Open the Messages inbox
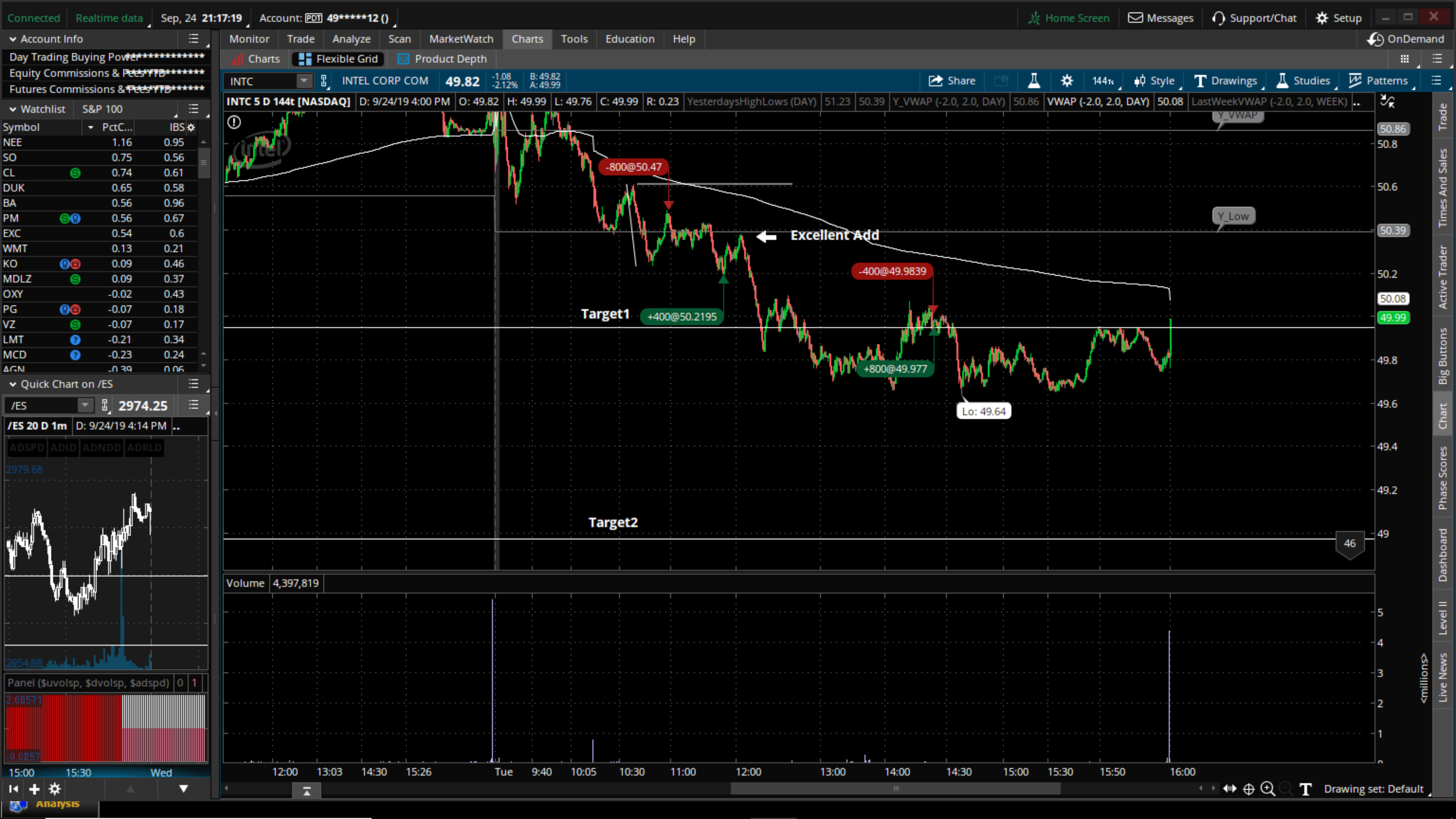The image size is (1456, 819). coord(1160,18)
